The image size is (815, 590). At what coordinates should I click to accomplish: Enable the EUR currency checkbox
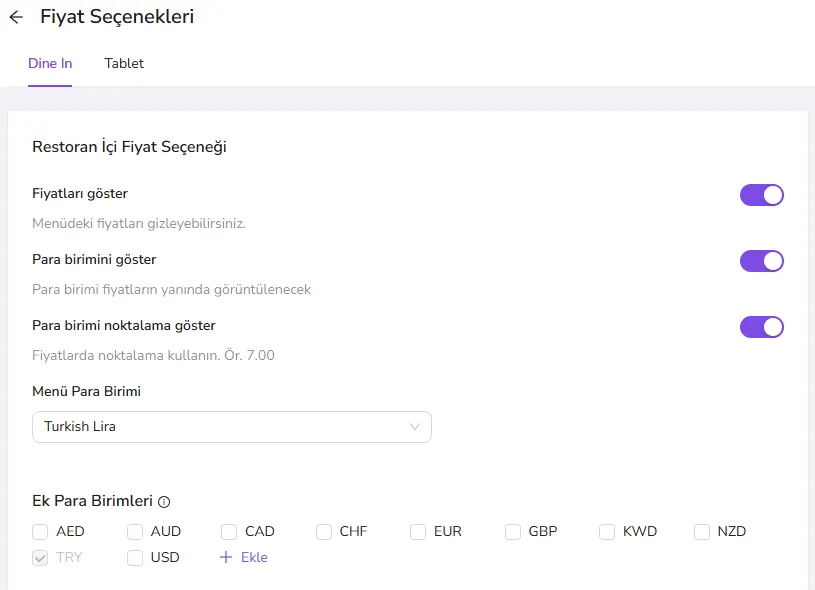(x=418, y=532)
